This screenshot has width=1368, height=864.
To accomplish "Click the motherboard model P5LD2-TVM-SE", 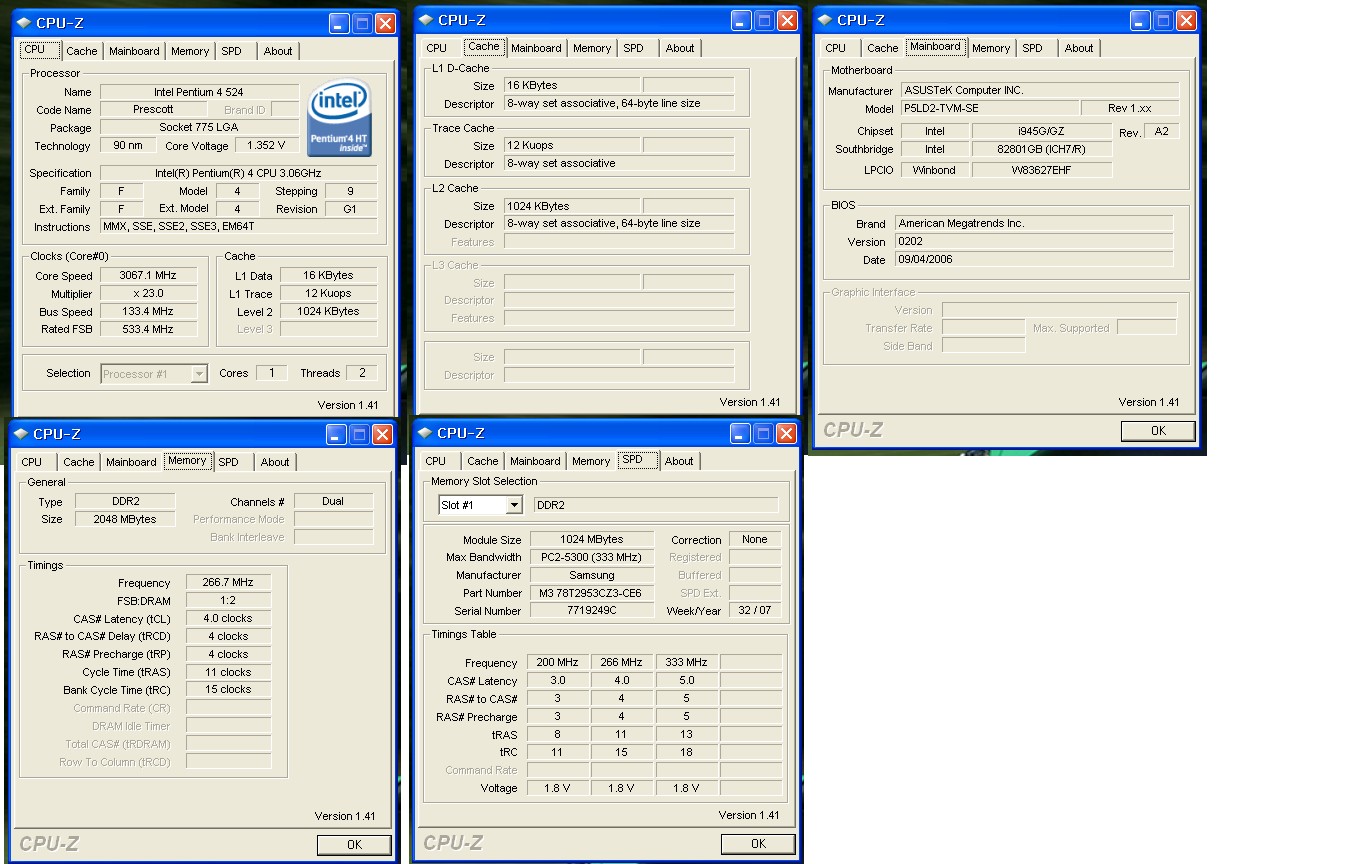I will (990, 108).
